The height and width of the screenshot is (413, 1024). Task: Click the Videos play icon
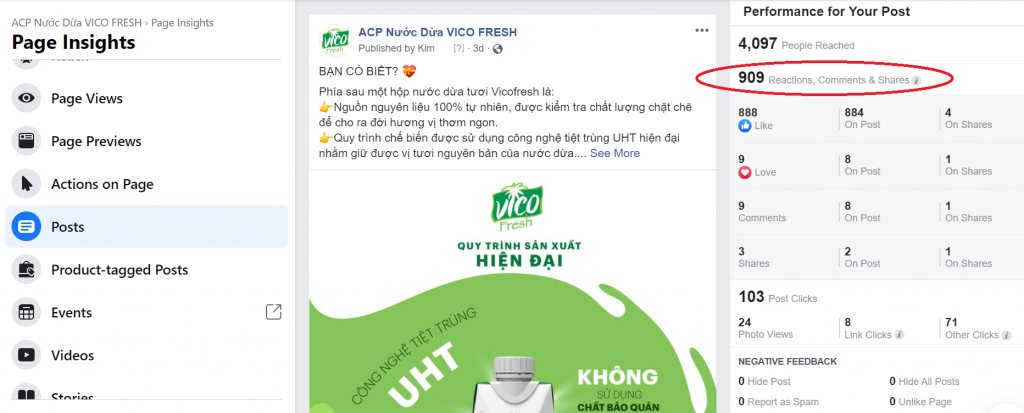pos(26,355)
